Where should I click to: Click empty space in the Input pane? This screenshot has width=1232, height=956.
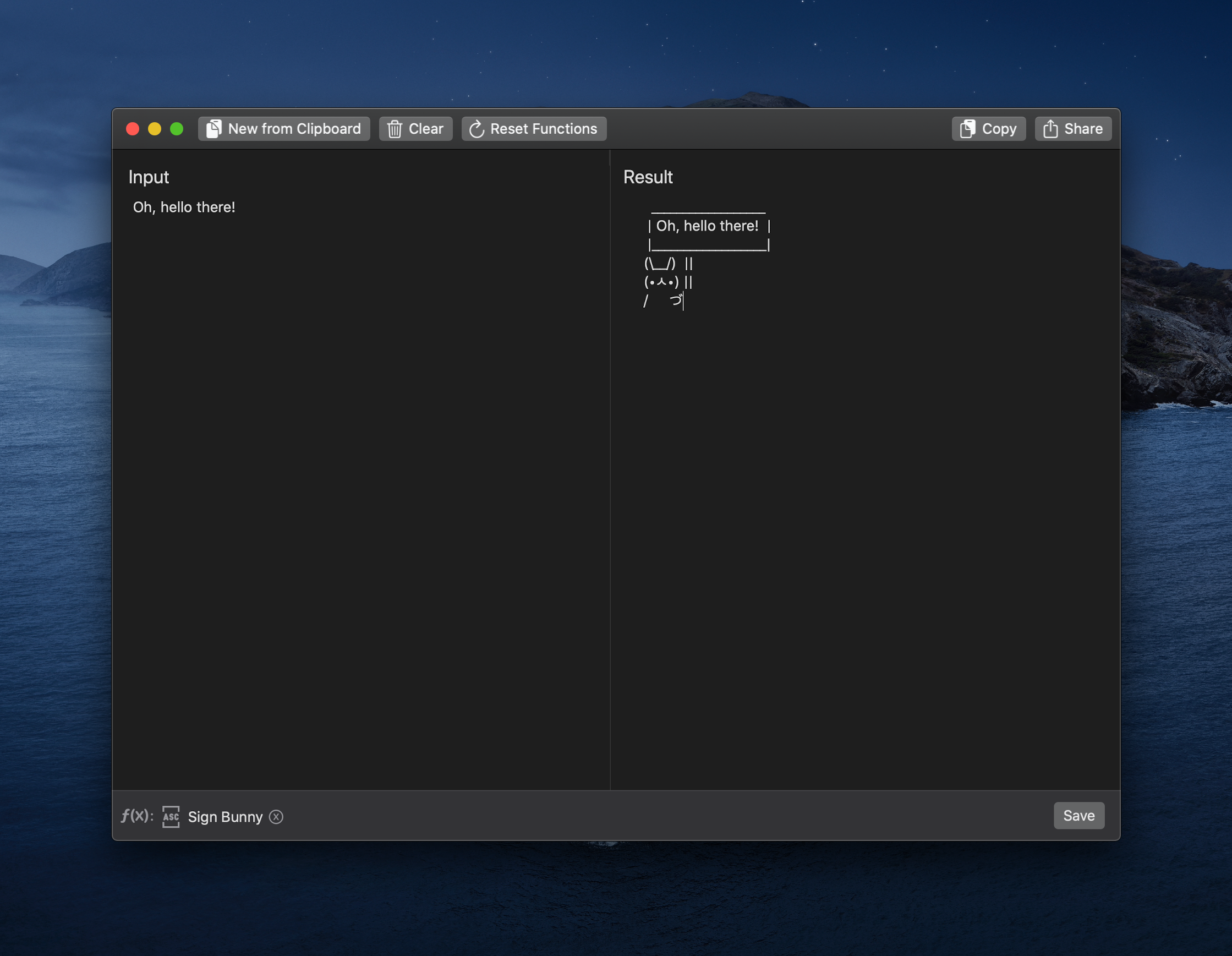click(361, 480)
